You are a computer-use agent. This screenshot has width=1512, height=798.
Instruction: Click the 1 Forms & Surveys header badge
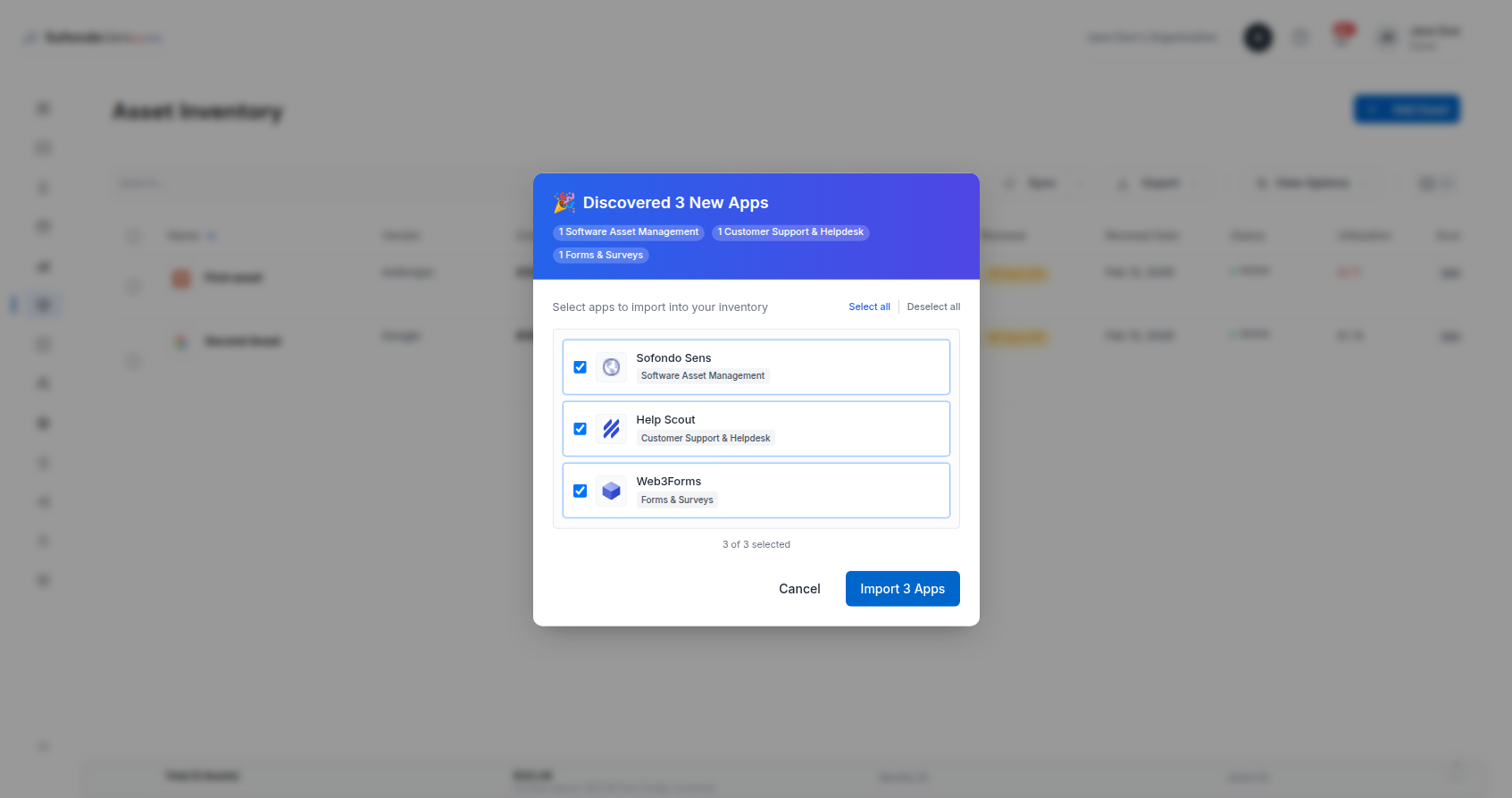point(601,256)
